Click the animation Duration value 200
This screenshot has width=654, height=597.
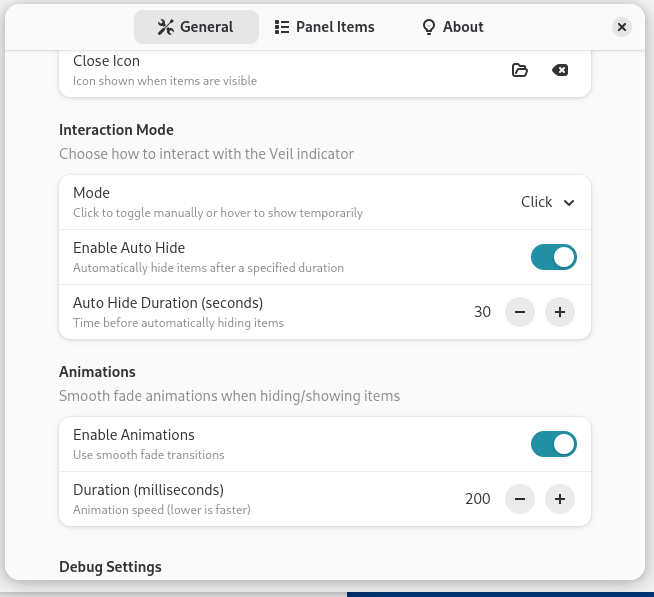click(x=478, y=499)
